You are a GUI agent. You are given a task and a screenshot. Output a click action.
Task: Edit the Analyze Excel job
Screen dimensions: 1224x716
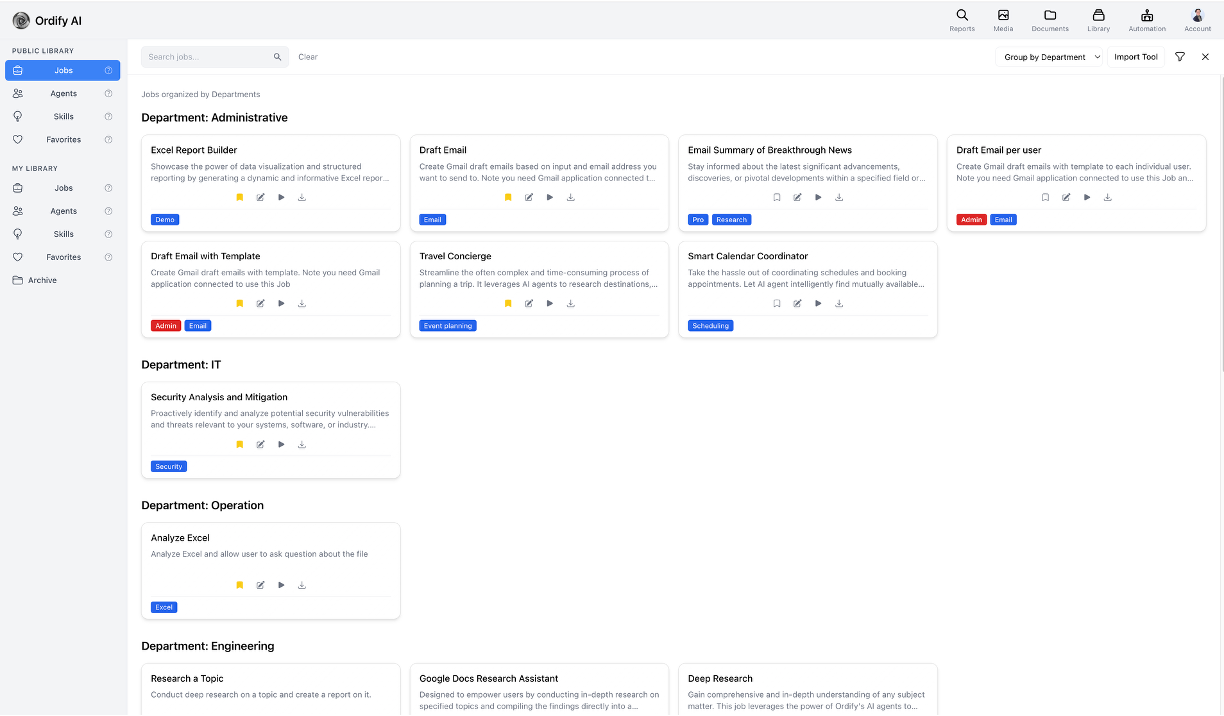click(260, 585)
